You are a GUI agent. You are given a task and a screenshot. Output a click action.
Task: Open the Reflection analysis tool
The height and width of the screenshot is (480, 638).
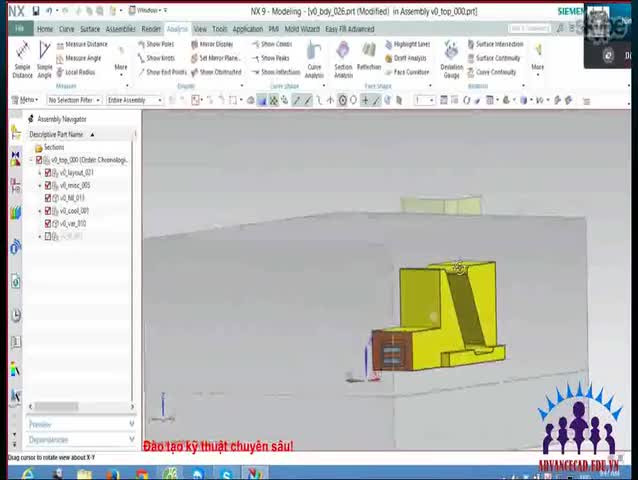click(369, 56)
